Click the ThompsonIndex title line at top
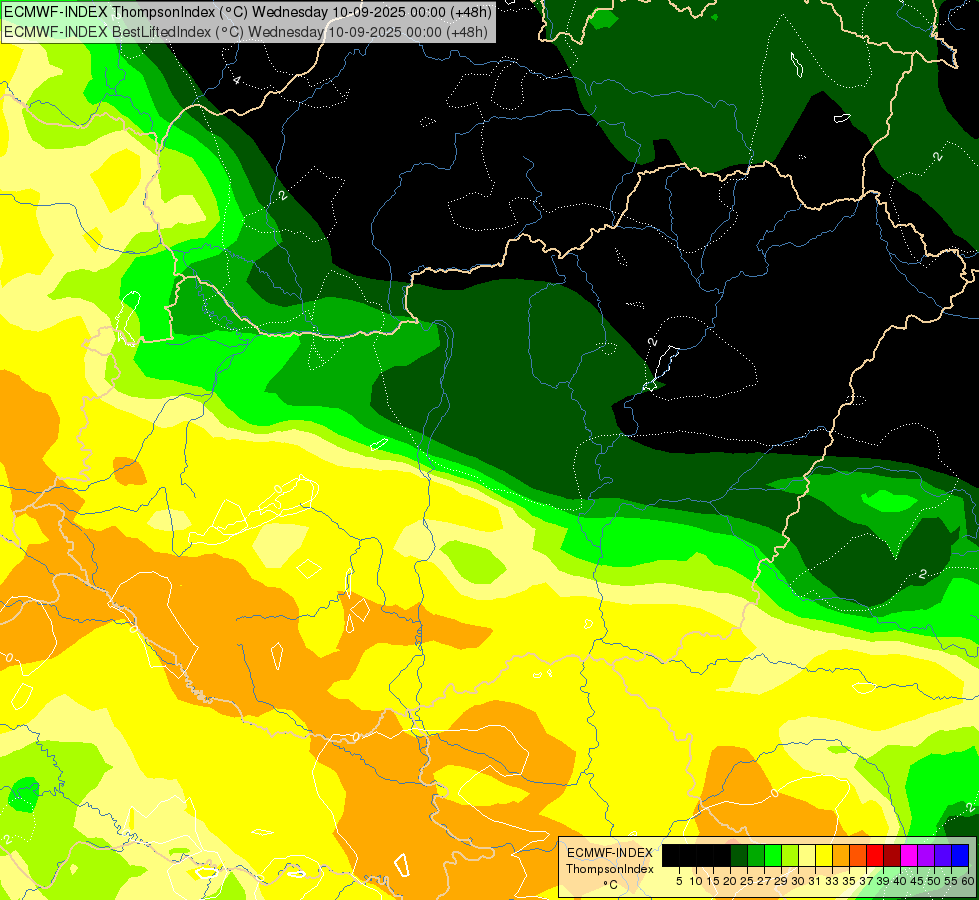This screenshot has width=979, height=900. tap(248, 12)
